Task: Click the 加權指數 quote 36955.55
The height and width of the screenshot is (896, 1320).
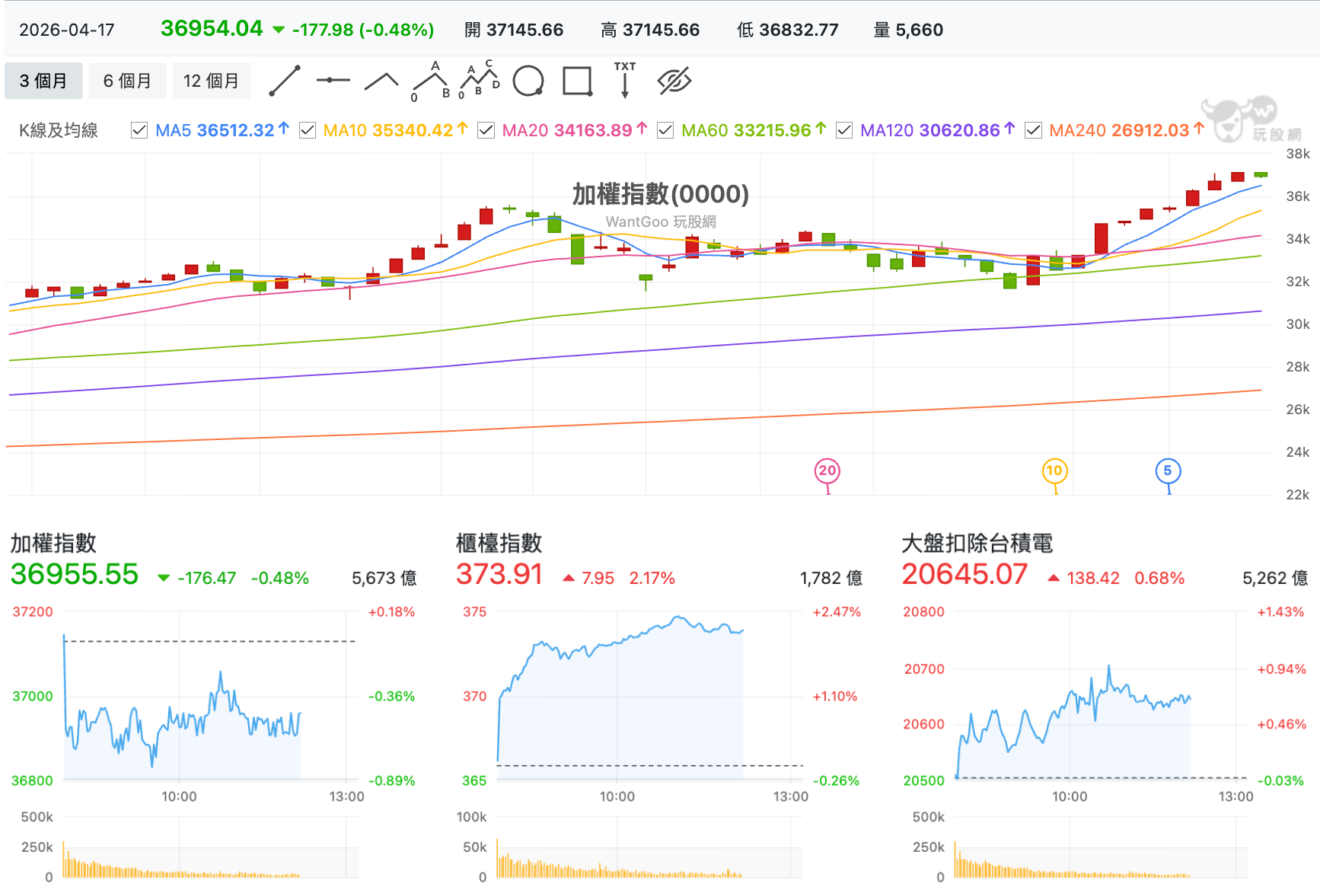Action: (x=75, y=575)
